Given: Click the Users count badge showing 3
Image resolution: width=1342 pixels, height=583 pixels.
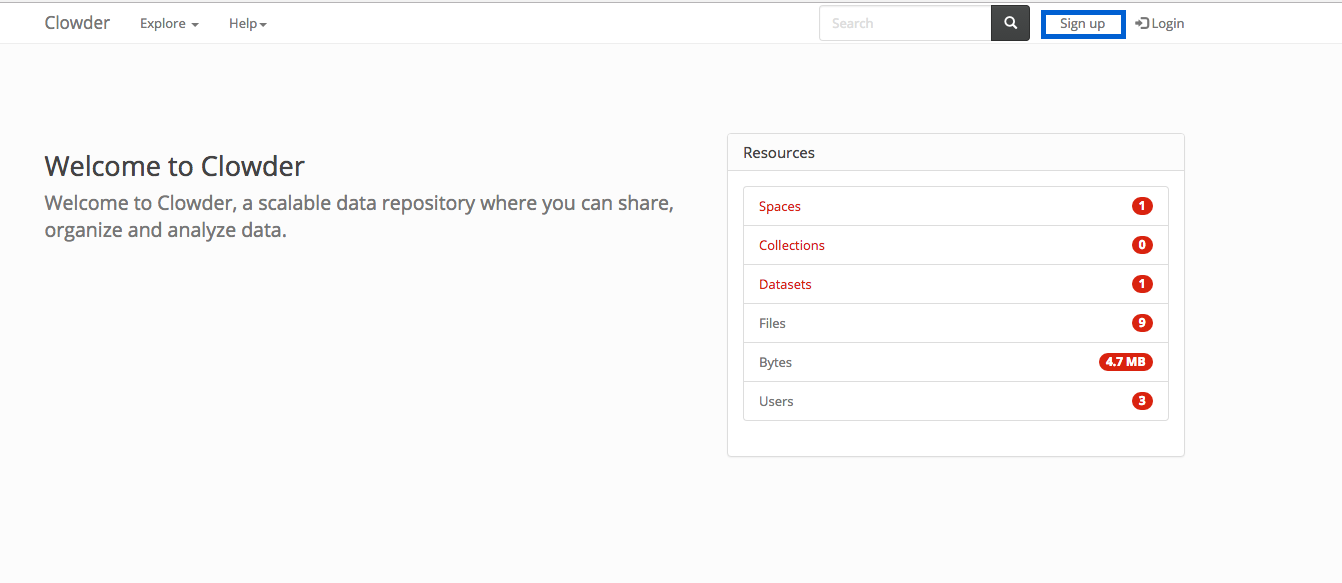Looking at the screenshot, I should (1142, 401).
